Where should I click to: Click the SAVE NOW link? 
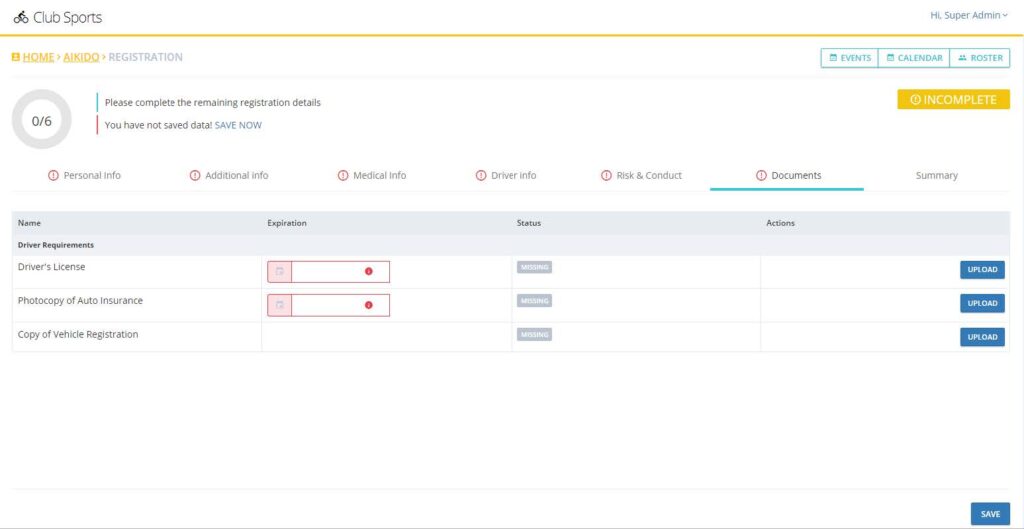coord(238,125)
